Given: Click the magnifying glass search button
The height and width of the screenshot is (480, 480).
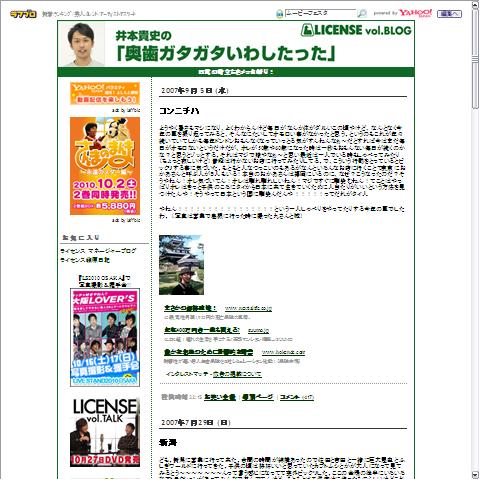Looking at the screenshot, I should coord(362,14).
